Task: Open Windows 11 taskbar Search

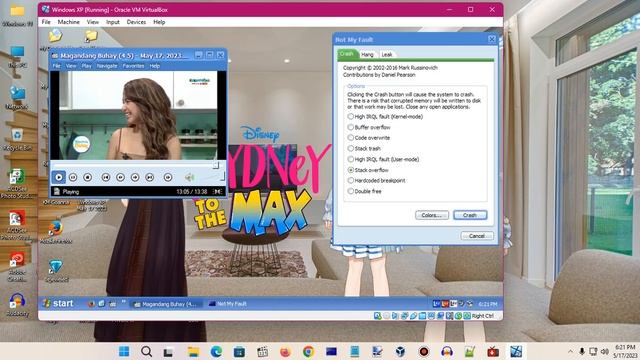Action: [x=147, y=351]
